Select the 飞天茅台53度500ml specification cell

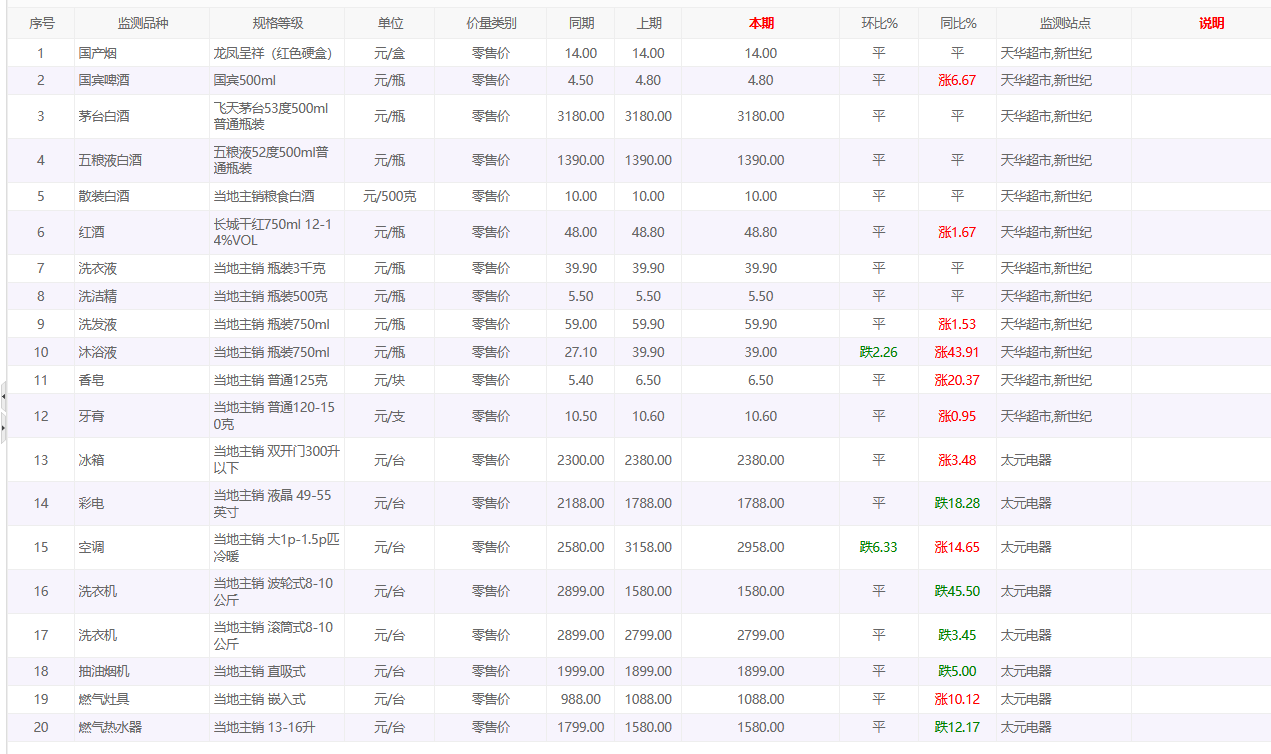[277, 116]
